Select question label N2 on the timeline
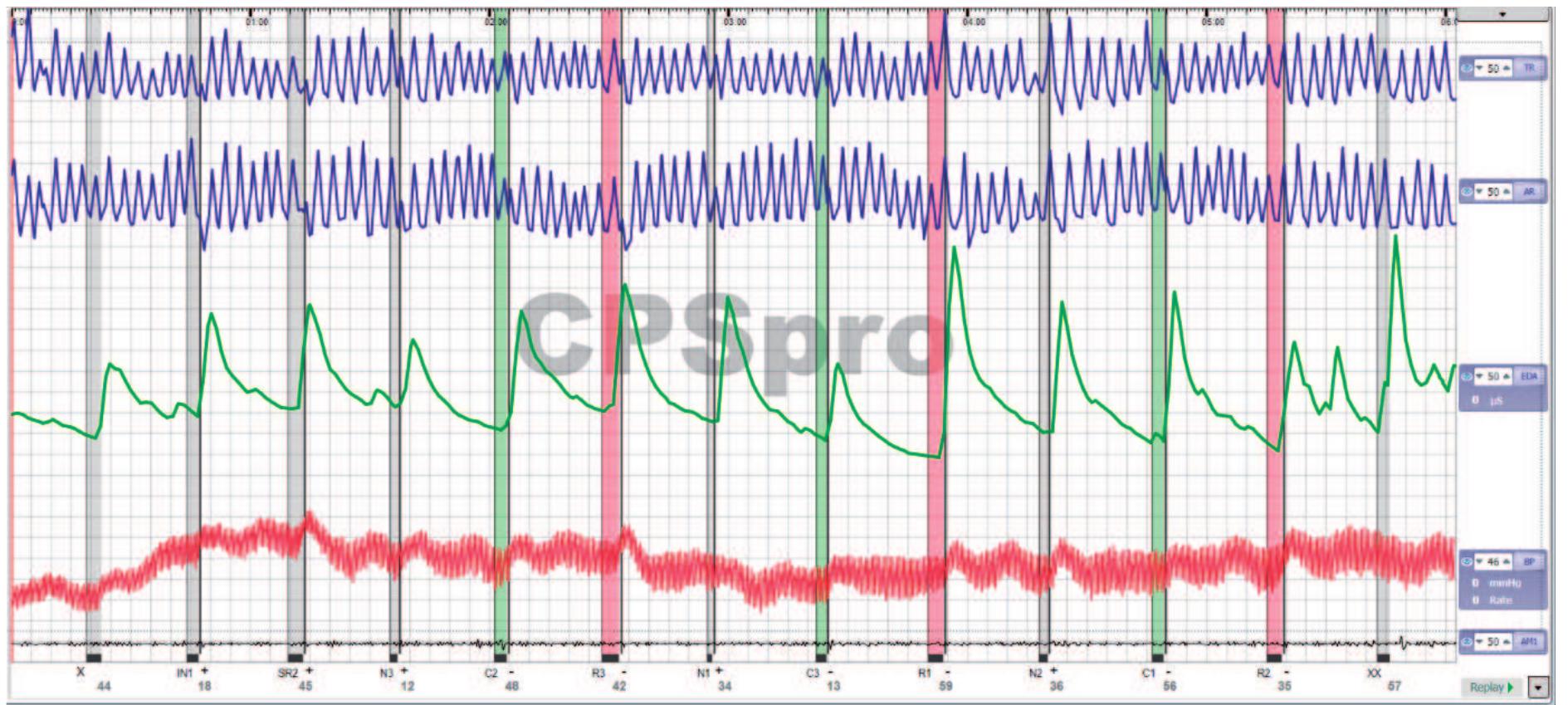The image size is (1568, 705). point(1035,673)
